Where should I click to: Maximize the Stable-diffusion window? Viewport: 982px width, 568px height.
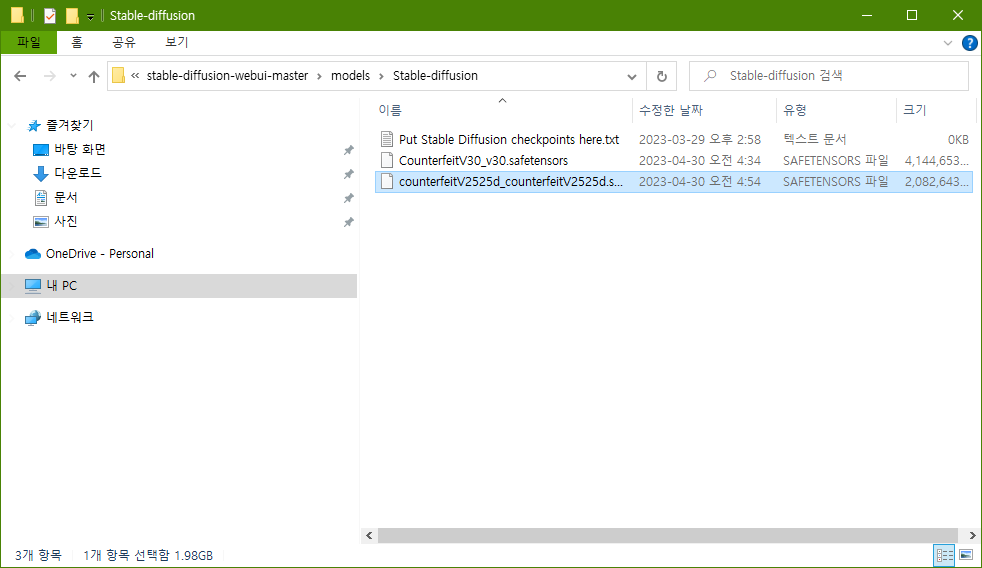coord(912,16)
